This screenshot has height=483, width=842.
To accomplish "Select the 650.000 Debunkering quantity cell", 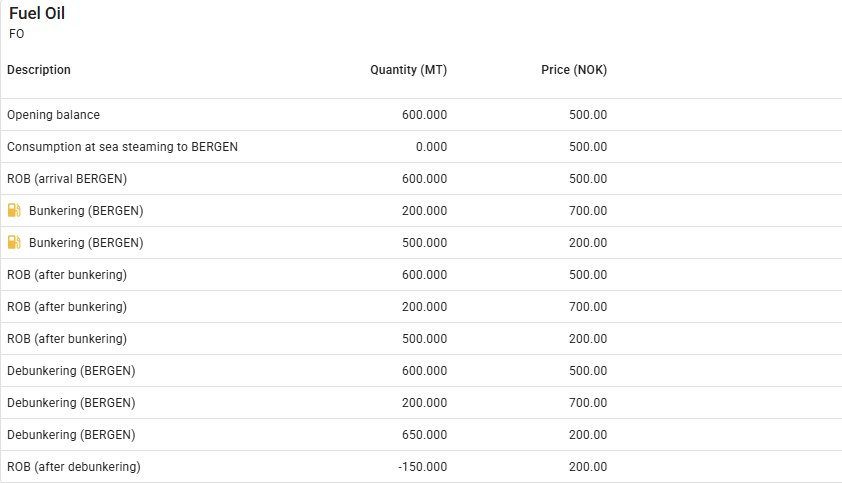I will (424, 435).
